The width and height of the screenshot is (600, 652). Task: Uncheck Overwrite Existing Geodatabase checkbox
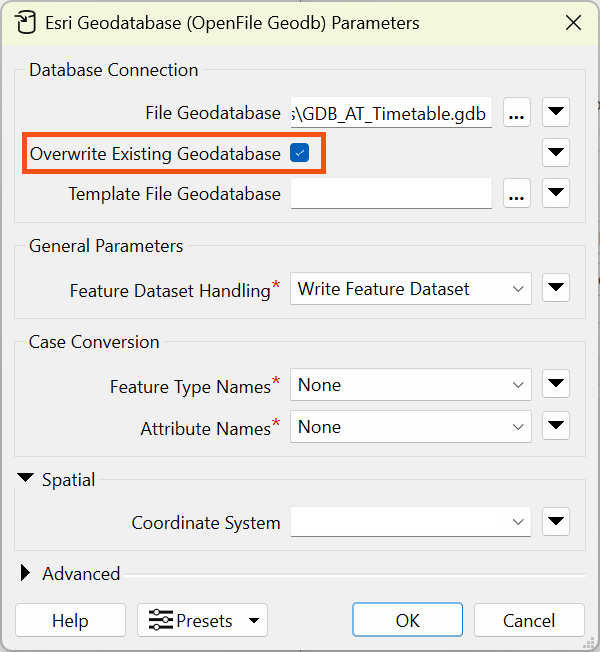[299, 153]
